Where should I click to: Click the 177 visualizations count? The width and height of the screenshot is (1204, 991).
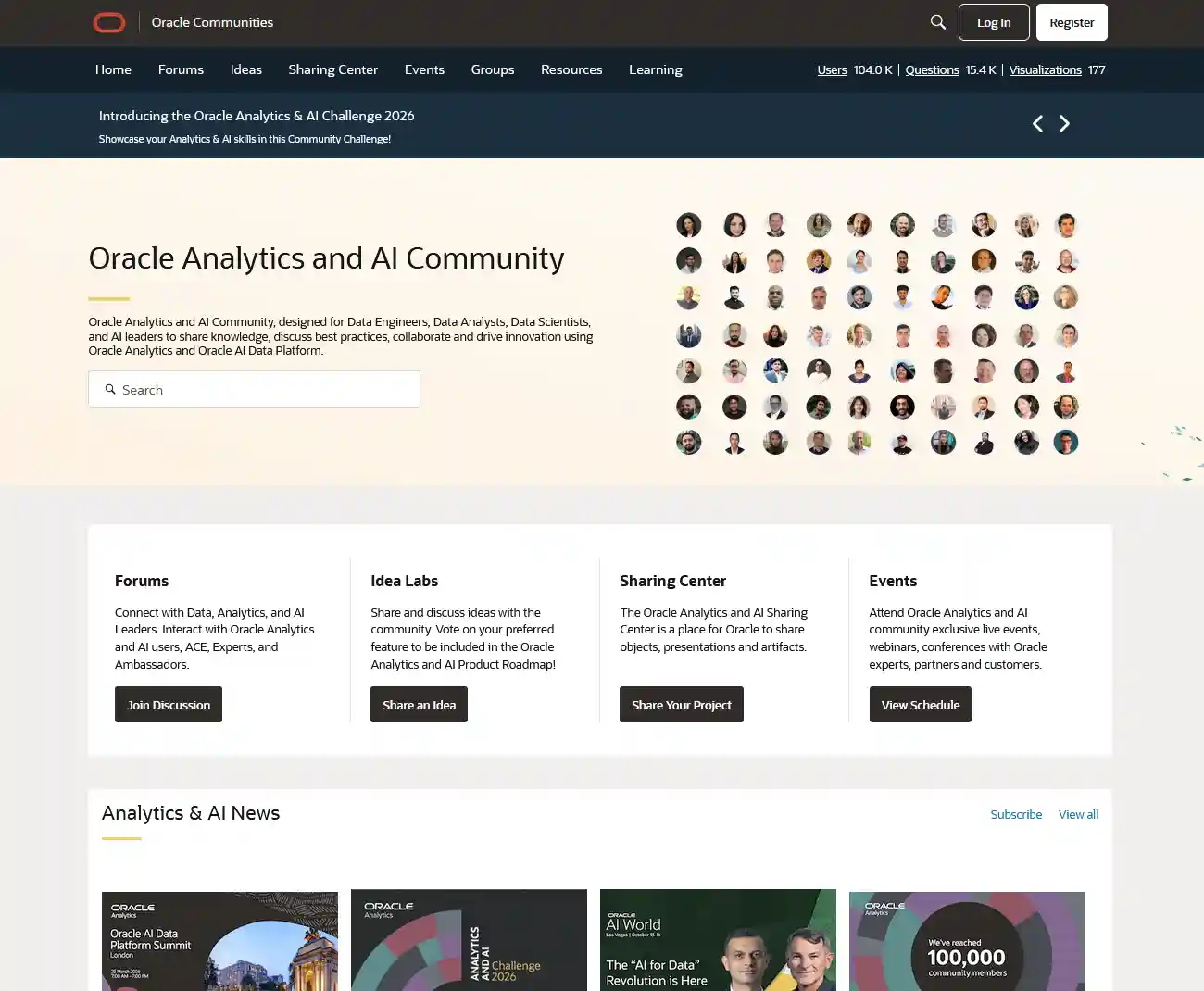coord(1097,70)
